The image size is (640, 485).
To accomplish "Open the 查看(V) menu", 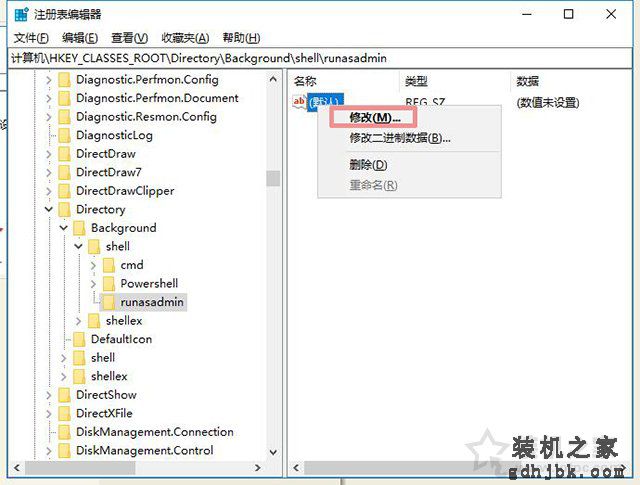I will (x=129, y=38).
